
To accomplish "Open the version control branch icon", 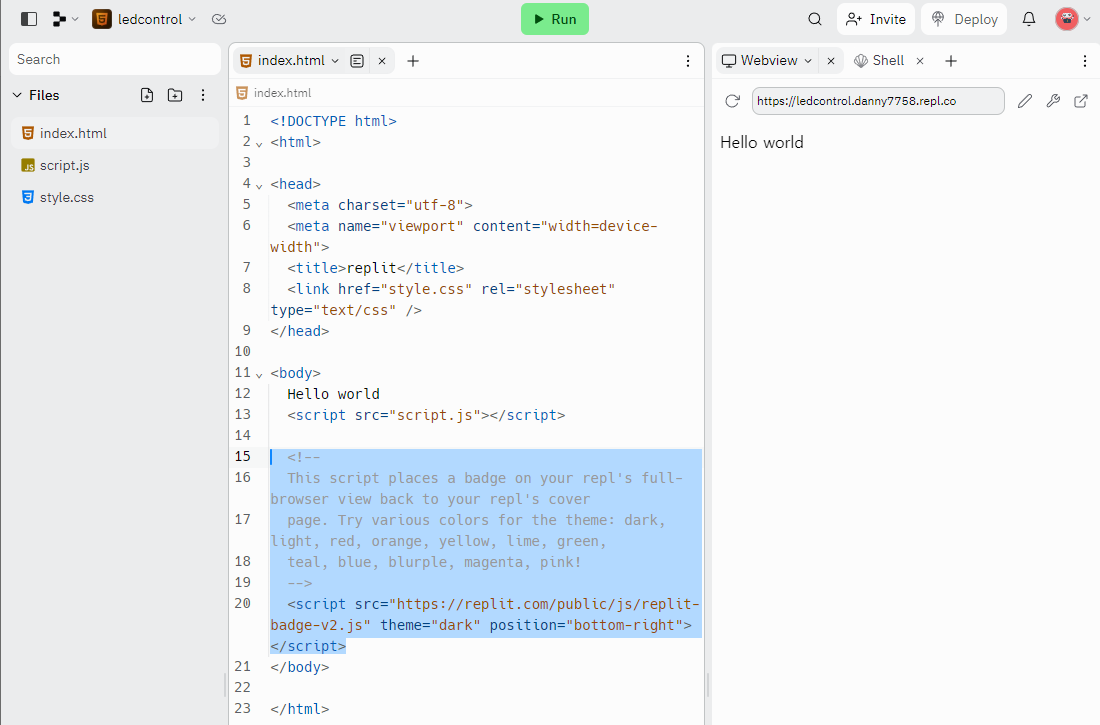I will (x=60, y=19).
